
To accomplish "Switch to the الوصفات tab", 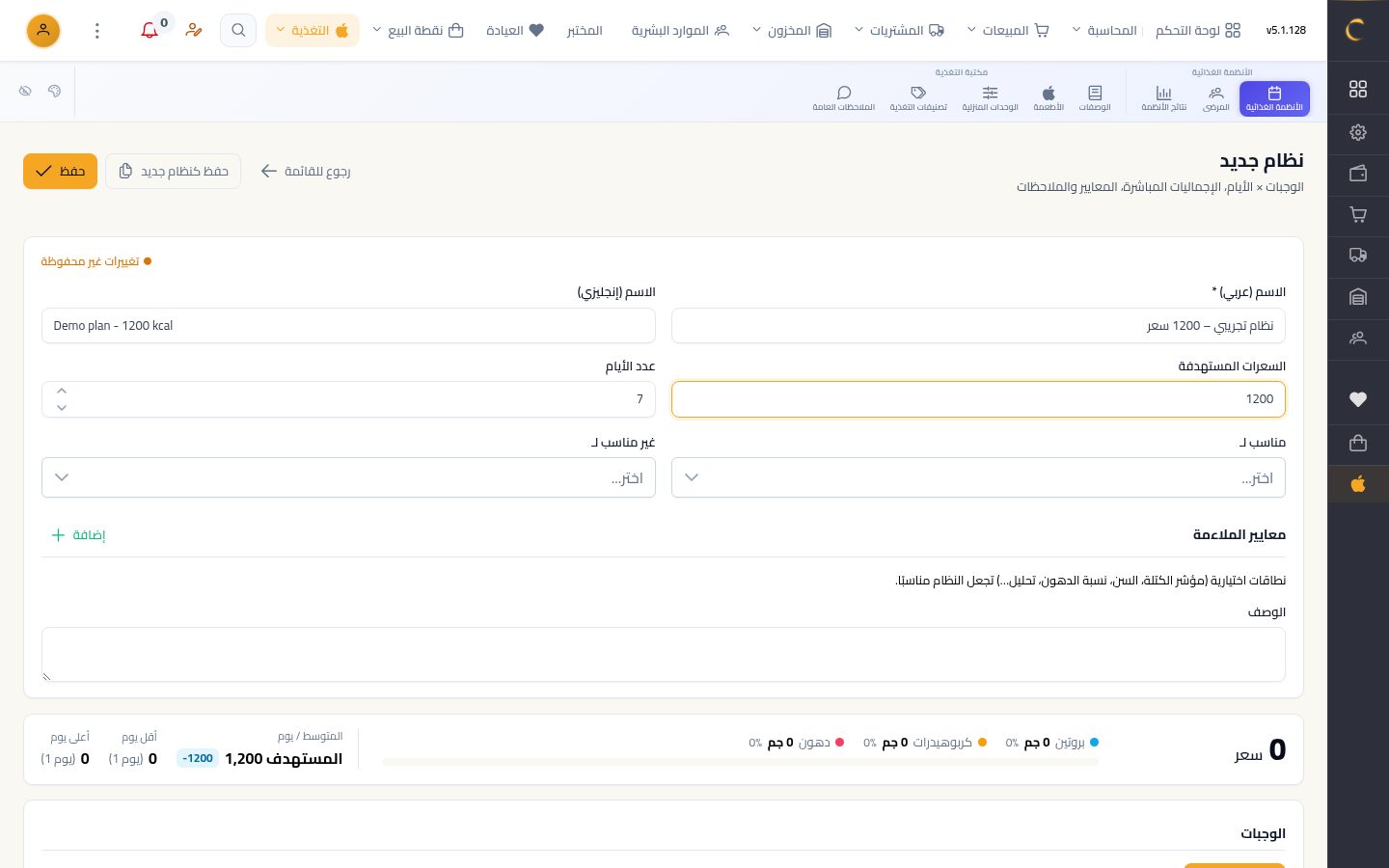I will pyautogui.click(x=1095, y=98).
